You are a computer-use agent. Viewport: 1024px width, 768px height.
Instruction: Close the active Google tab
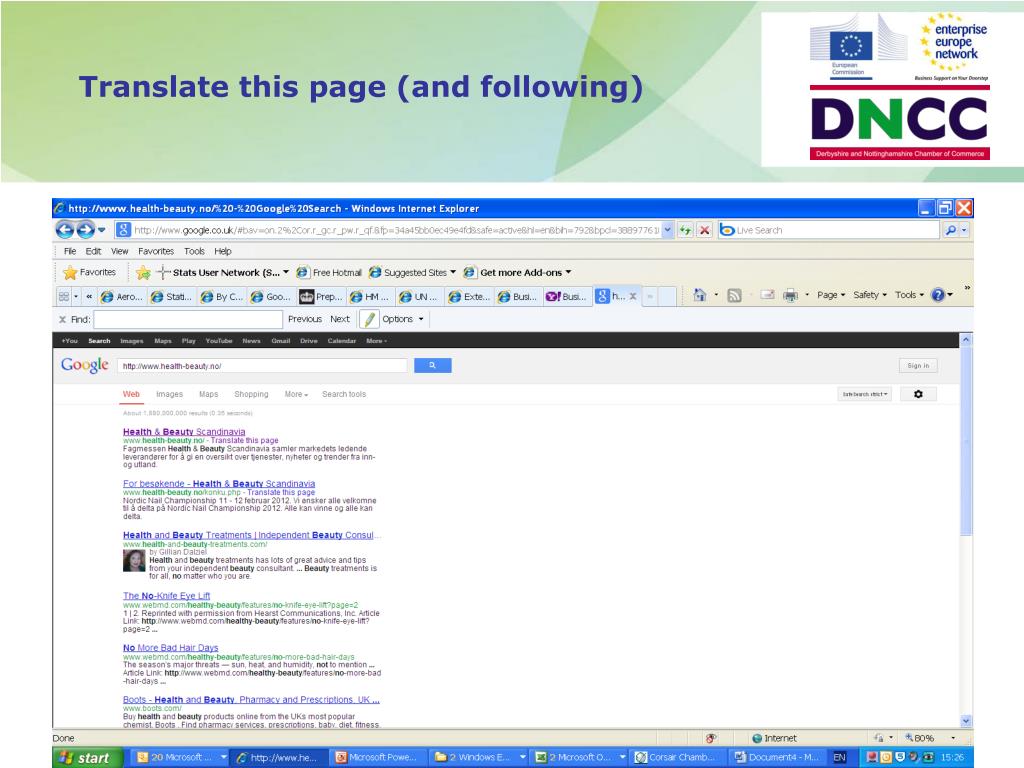[633, 296]
